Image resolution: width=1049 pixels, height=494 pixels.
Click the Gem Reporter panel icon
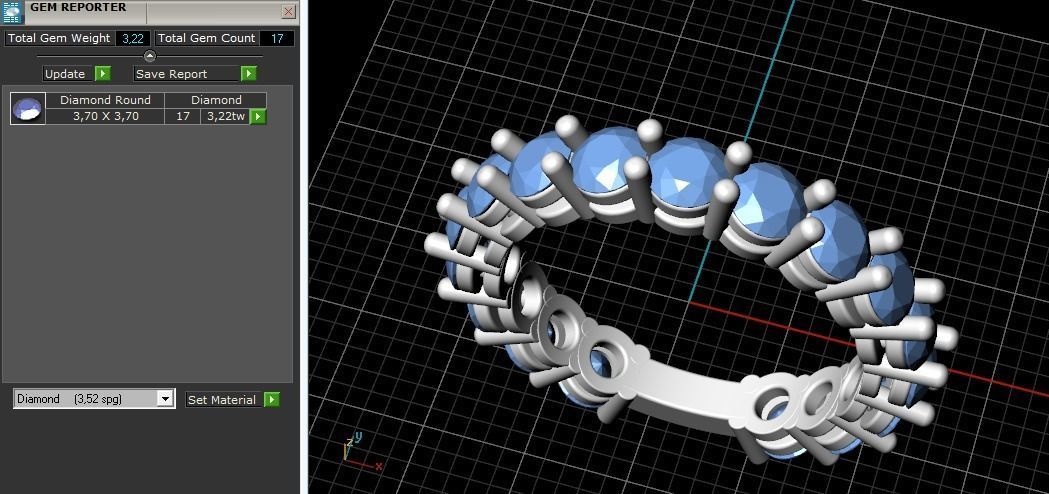[13, 12]
